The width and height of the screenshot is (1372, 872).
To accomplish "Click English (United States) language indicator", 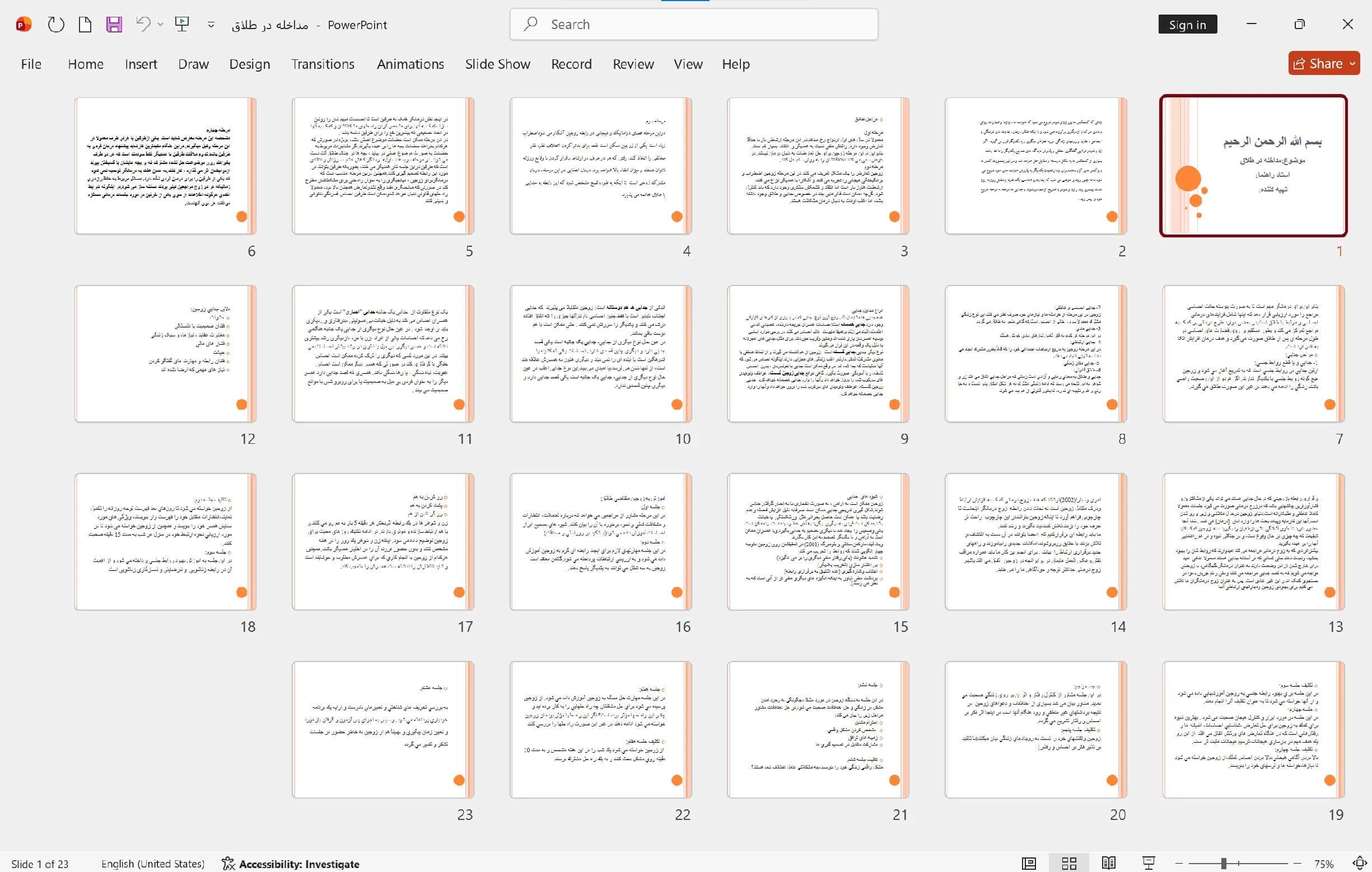I will pyautogui.click(x=153, y=864).
